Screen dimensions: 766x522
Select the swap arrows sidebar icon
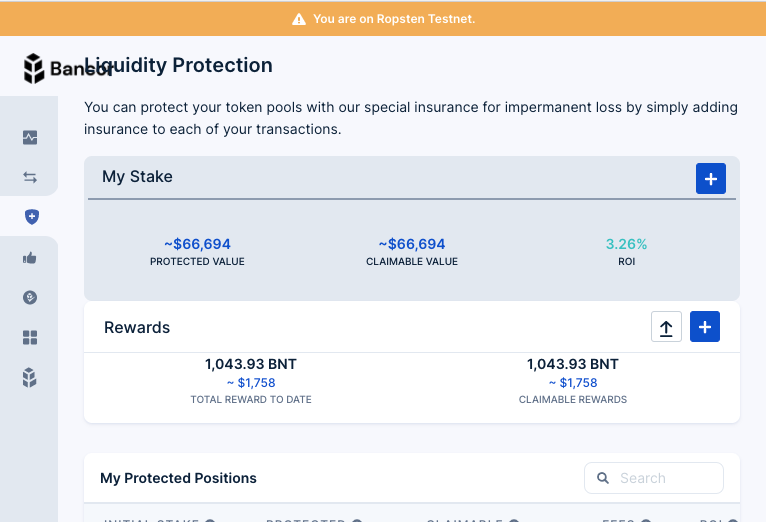coord(30,177)
